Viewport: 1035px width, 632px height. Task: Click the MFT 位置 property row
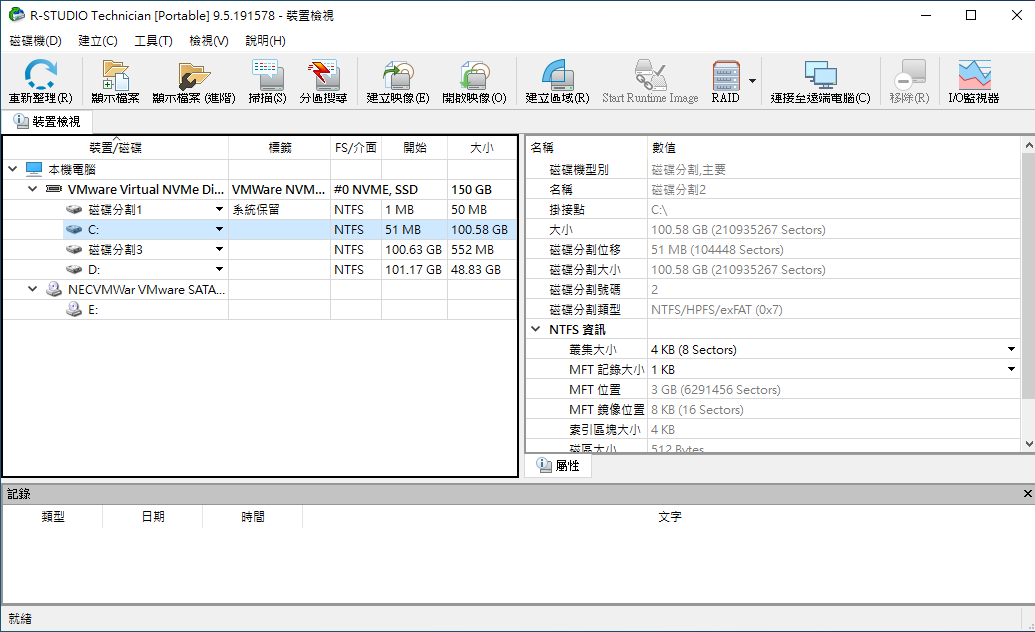774,390
